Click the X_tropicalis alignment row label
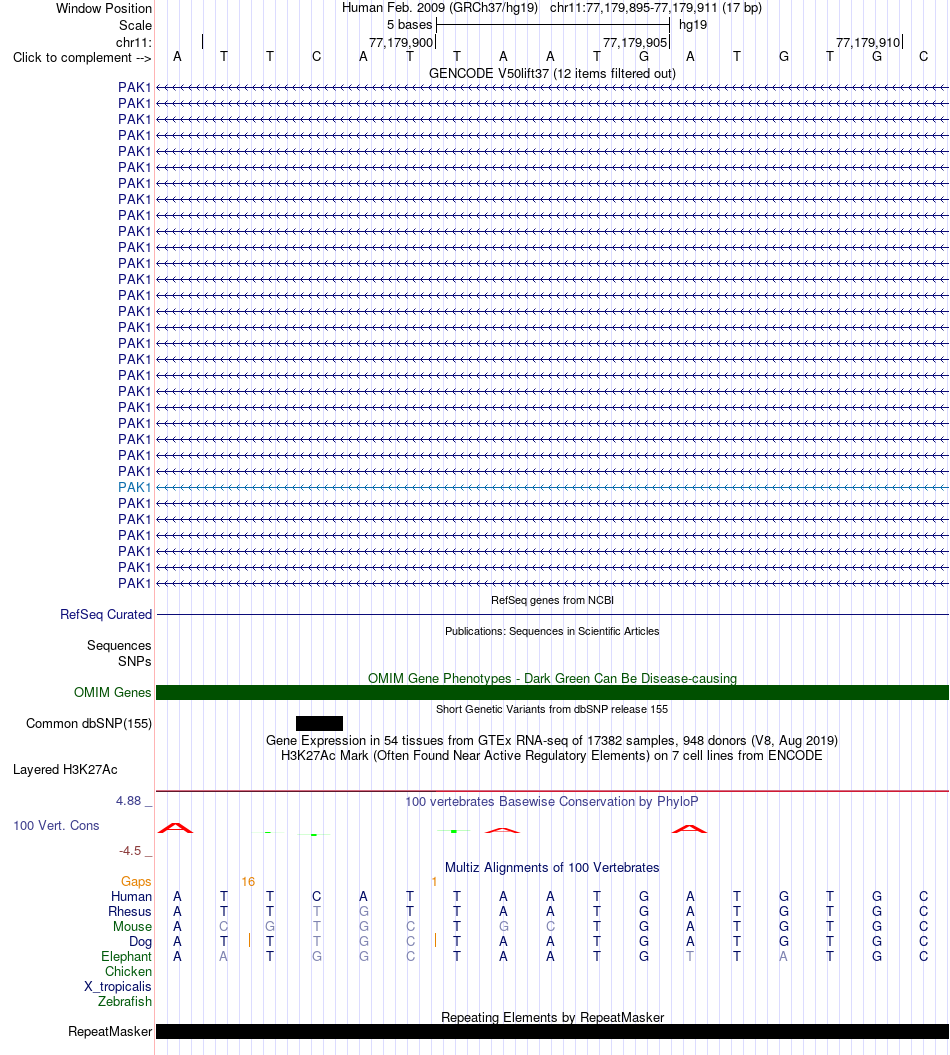Screen dimensions: 950x1055 118,986
